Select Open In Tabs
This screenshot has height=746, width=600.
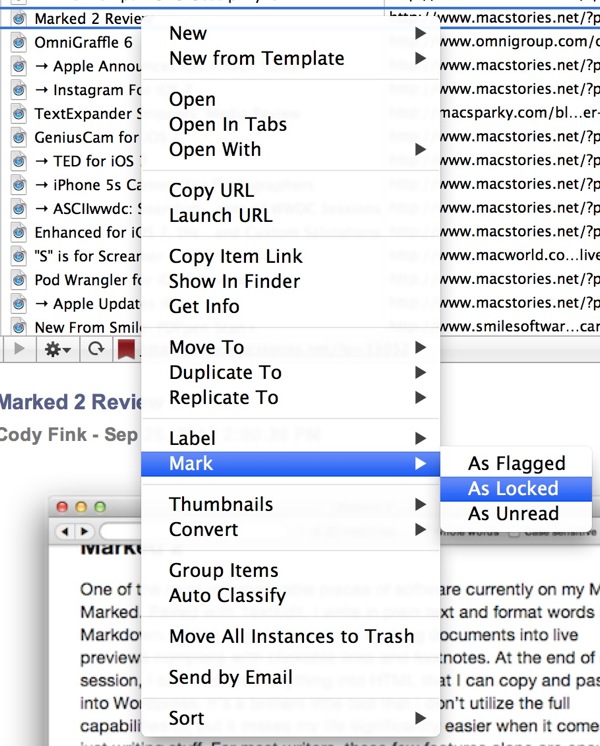point(290,125)
